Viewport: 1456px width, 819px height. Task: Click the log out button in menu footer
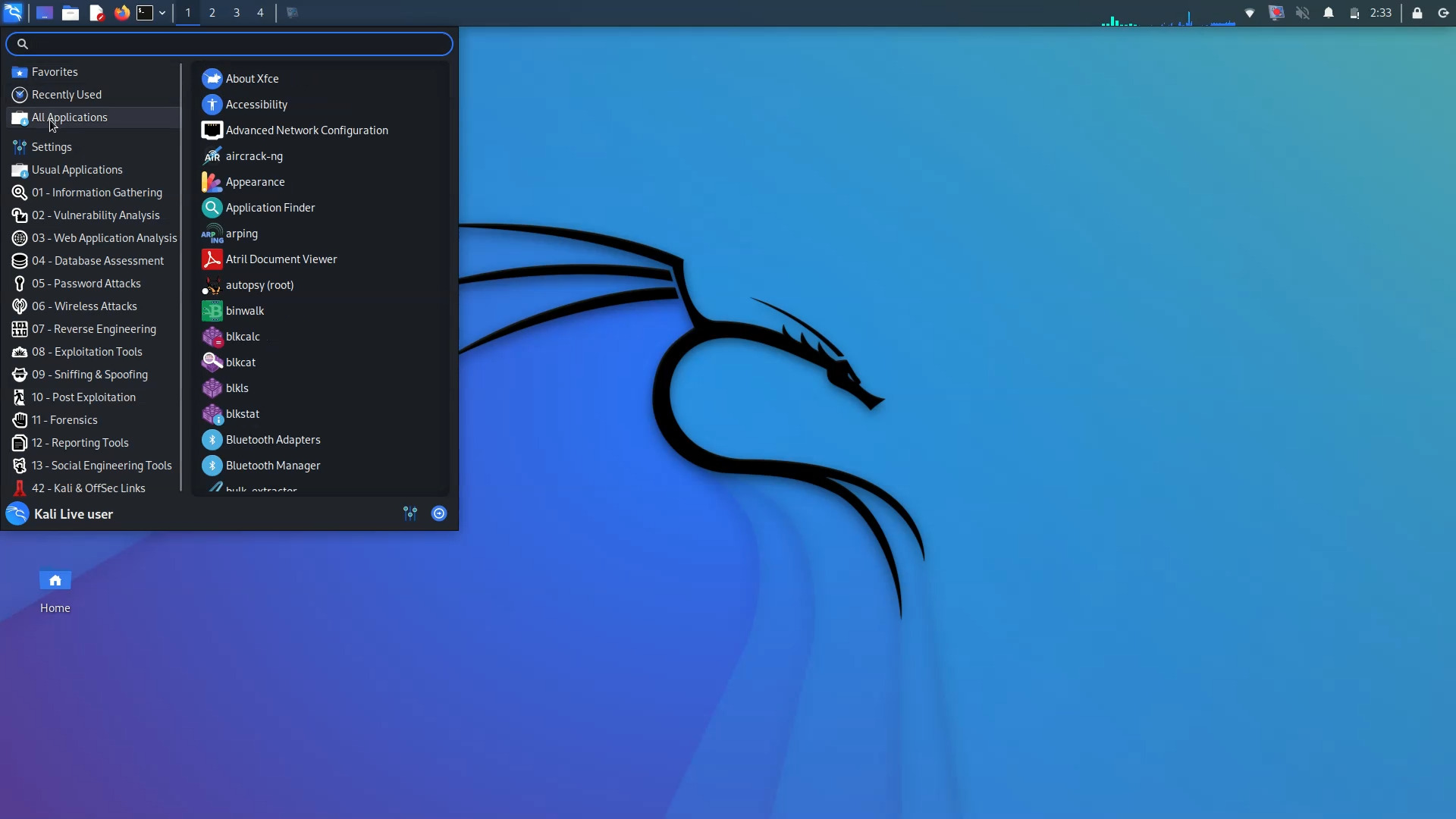439,514
